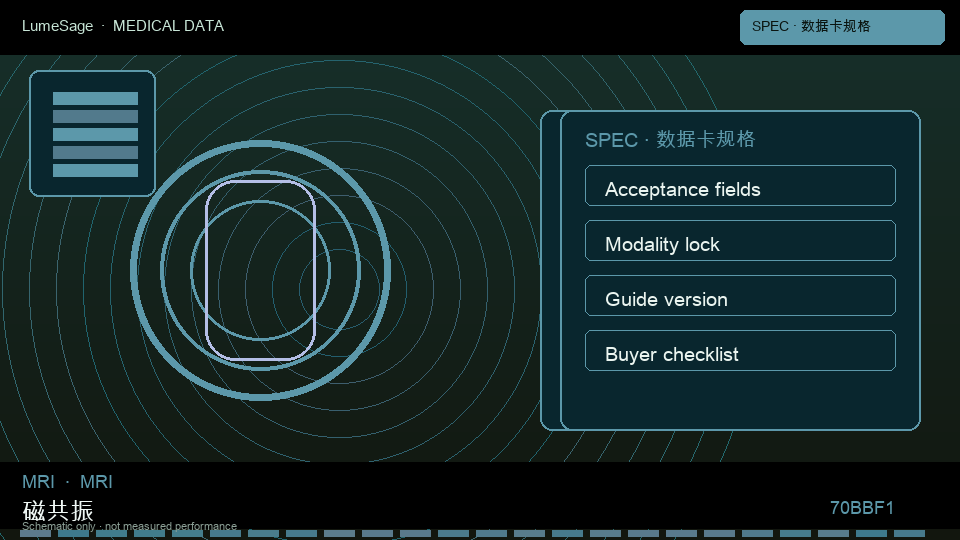This screenshot has height=540, width=960.
Task: Open the Buyer checklist entry
Action: tap(740, 351)
